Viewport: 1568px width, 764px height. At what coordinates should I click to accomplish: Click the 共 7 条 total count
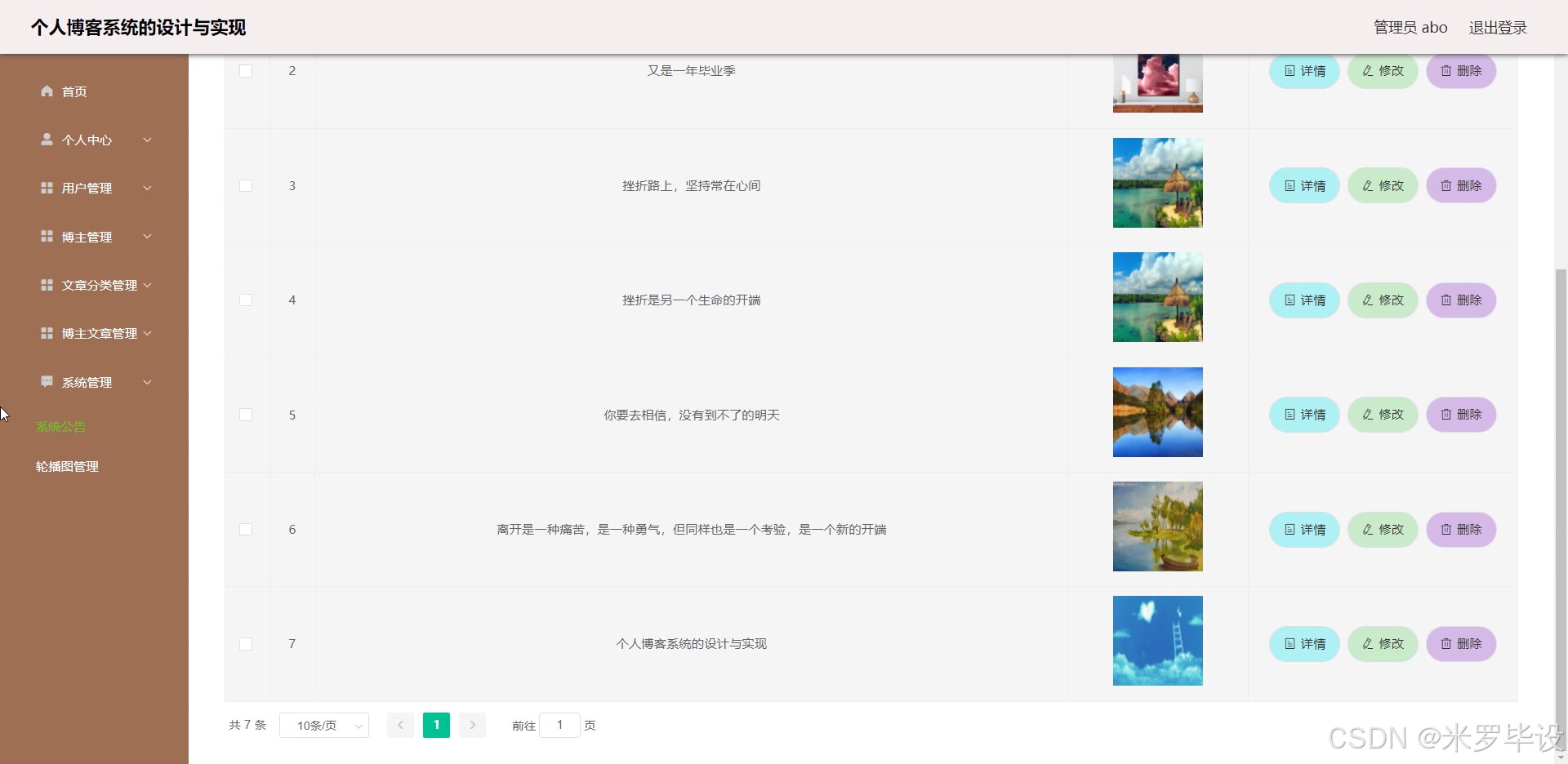pyautogui.click(x=247, y=725)
